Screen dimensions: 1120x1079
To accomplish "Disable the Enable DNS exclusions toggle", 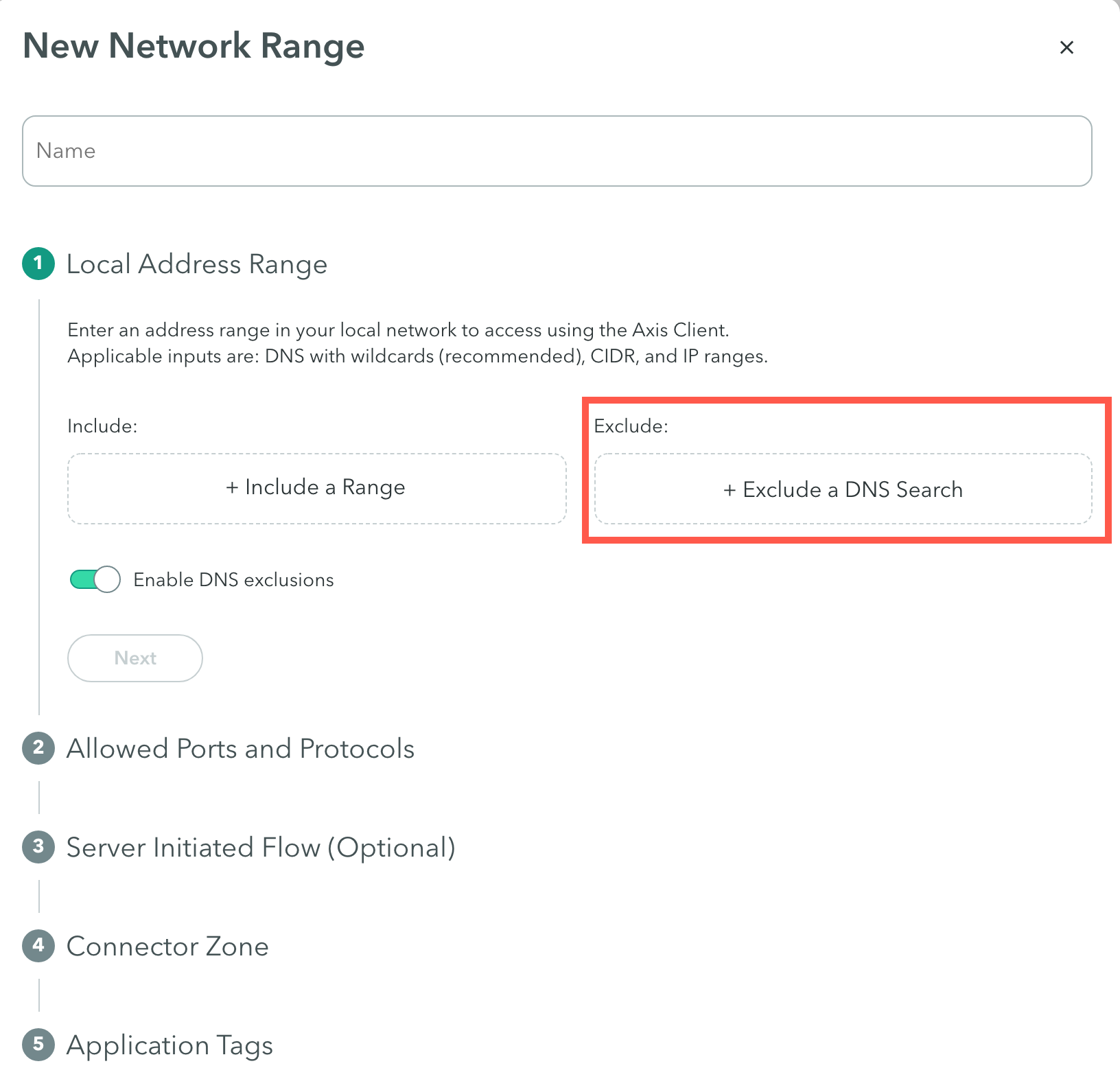I will click(x=95, y=579).
